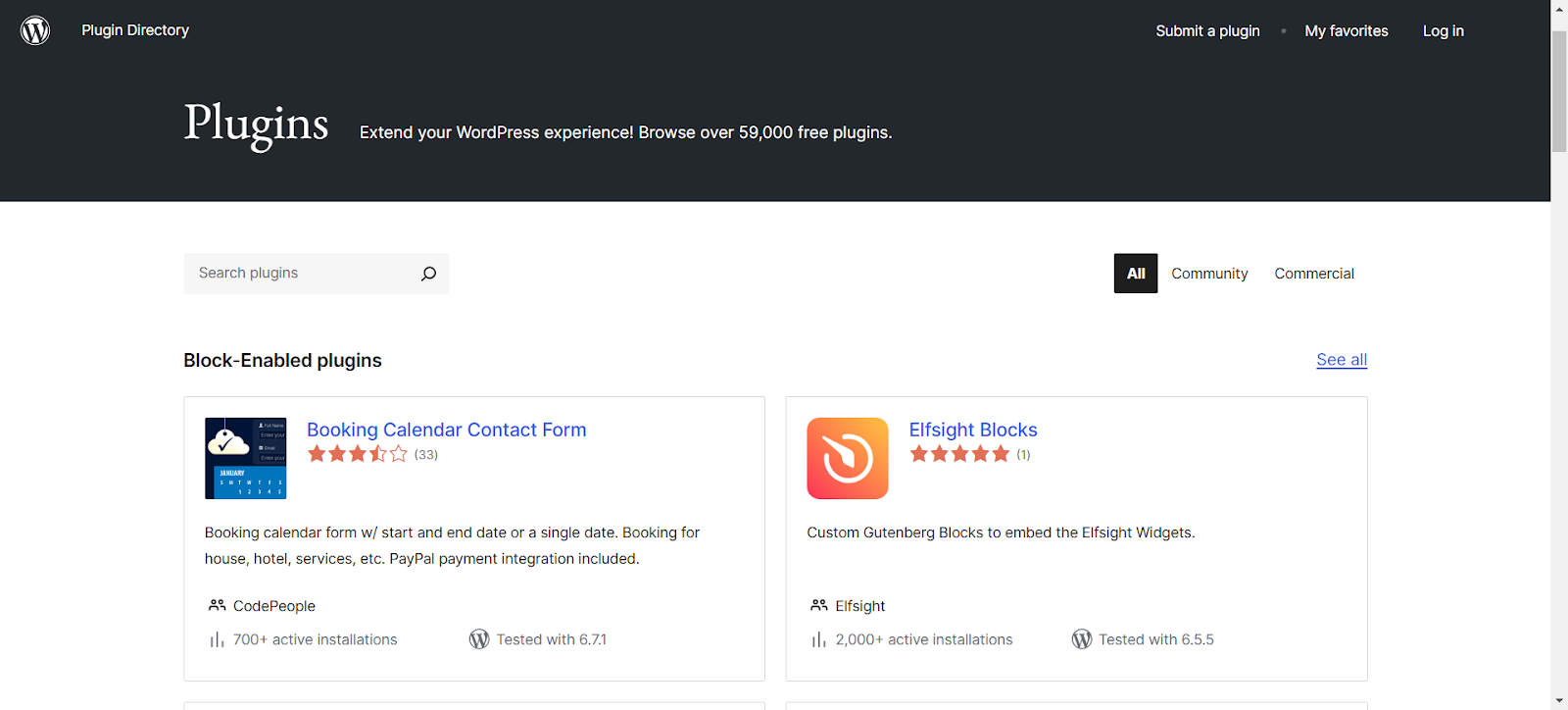The image size is (1568, 710).
Task: Switch to the Community filter tab
Action: point(1209,274)
